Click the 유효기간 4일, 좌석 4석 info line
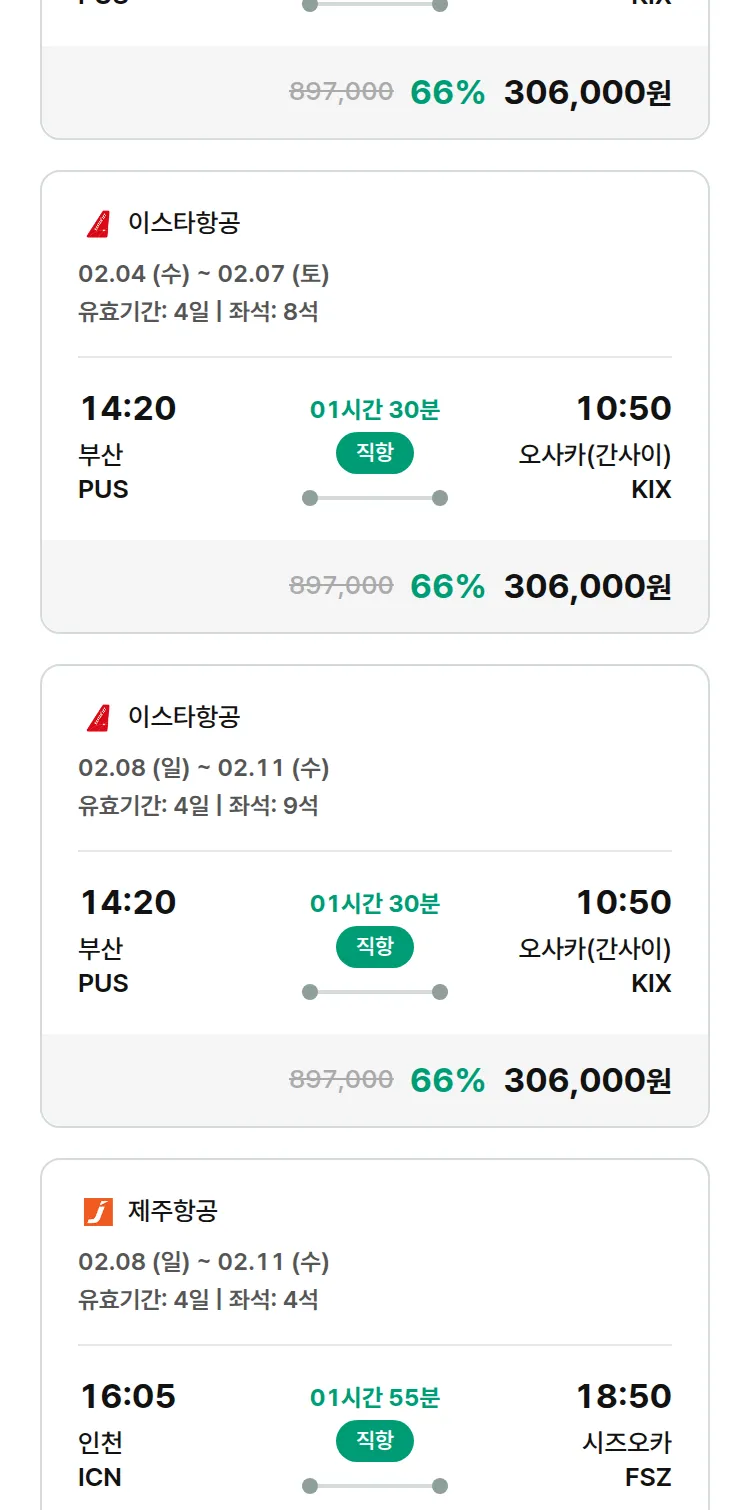 198,1300
